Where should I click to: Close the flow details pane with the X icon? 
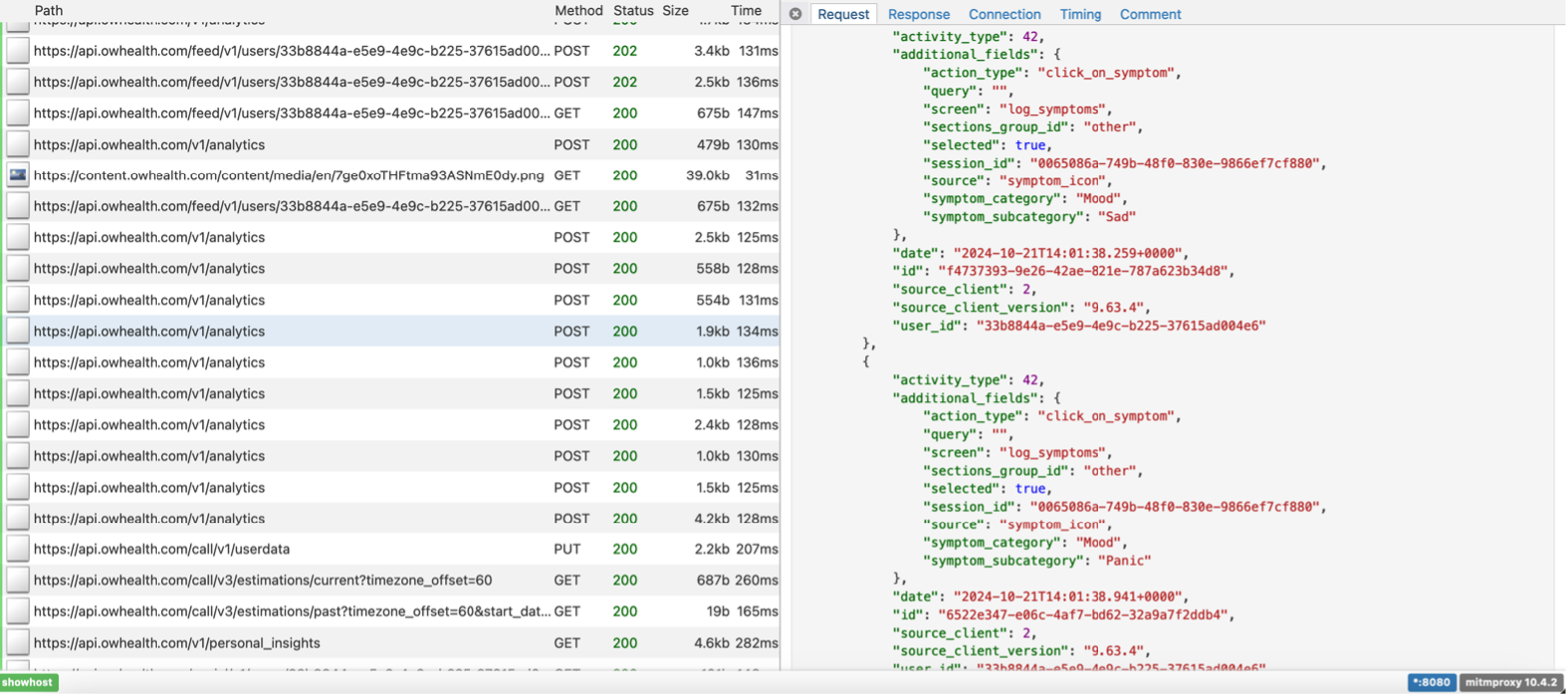click(795, 14)
